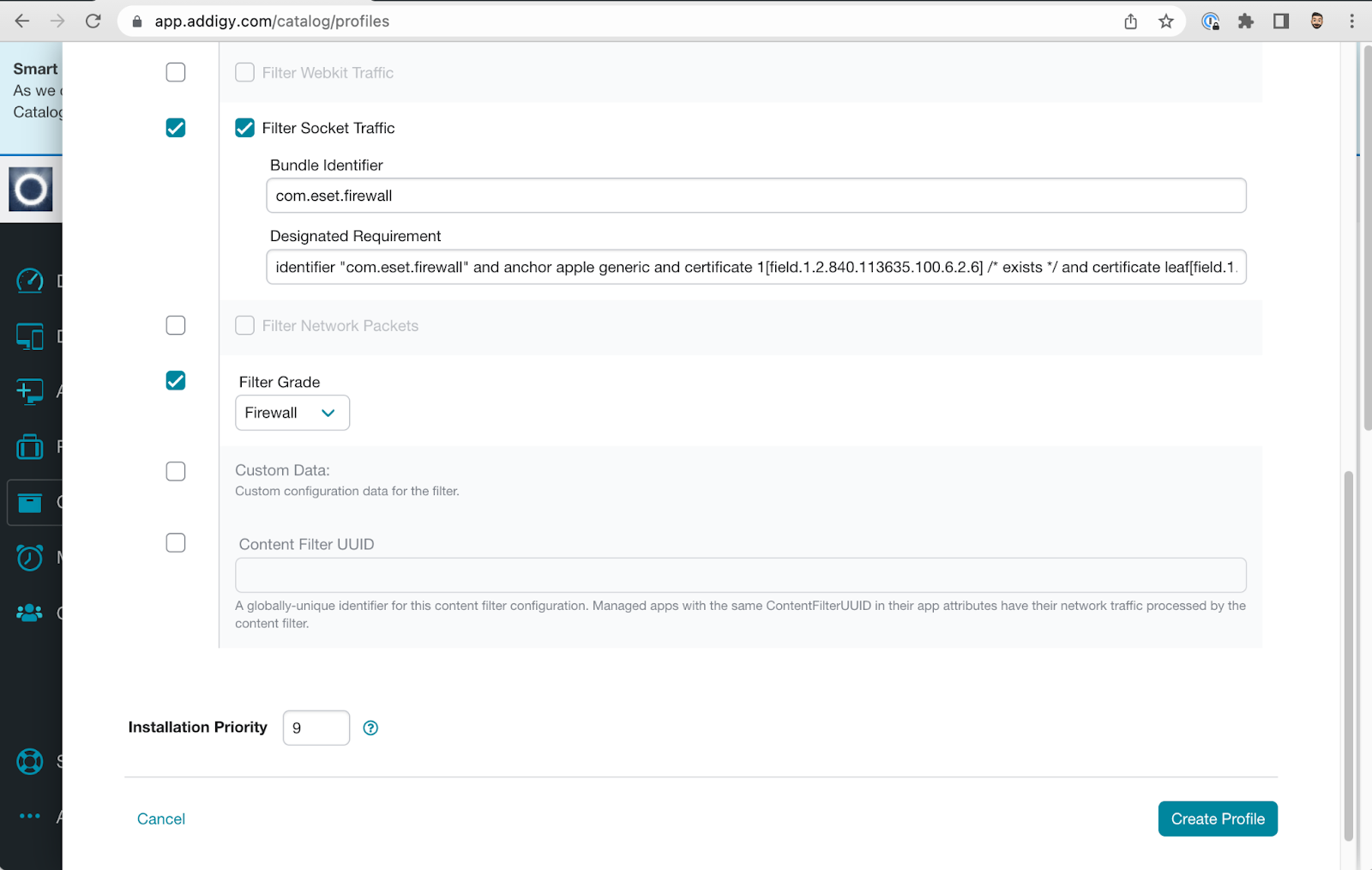
Task: Check the Content Filter UUID checkbox
Action: 175,542
